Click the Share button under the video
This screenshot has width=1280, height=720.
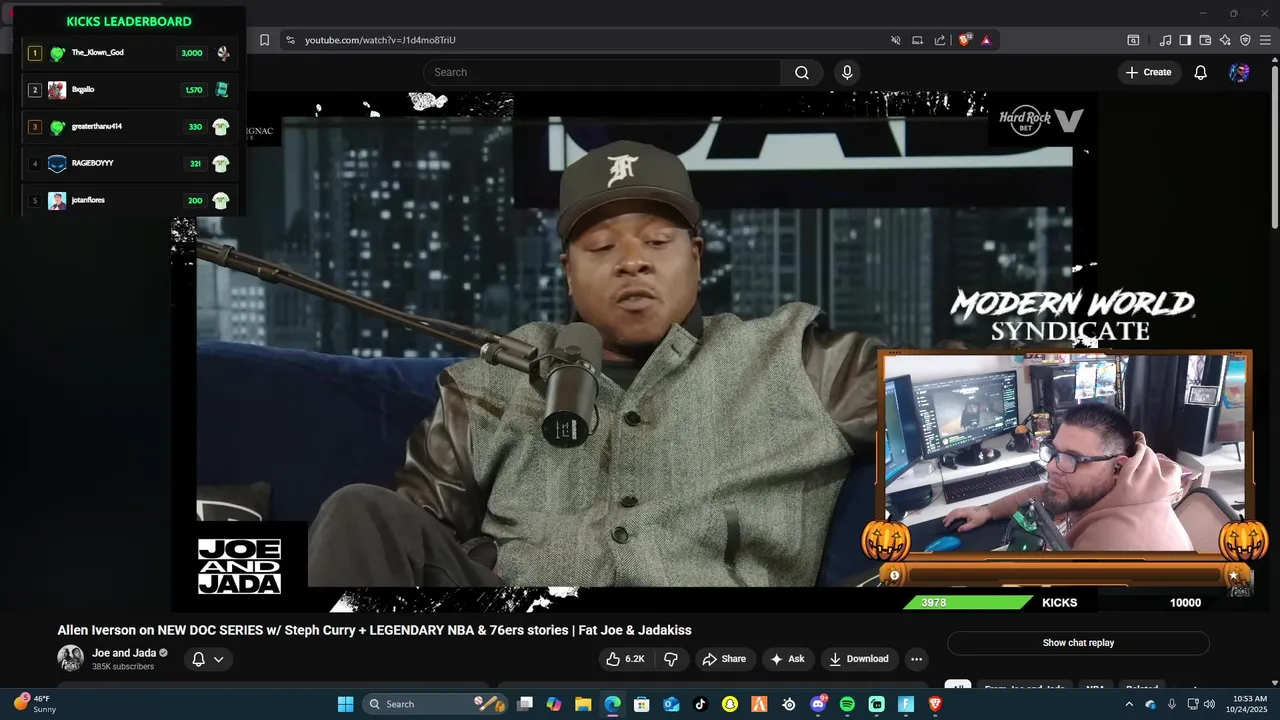[724, 659]
